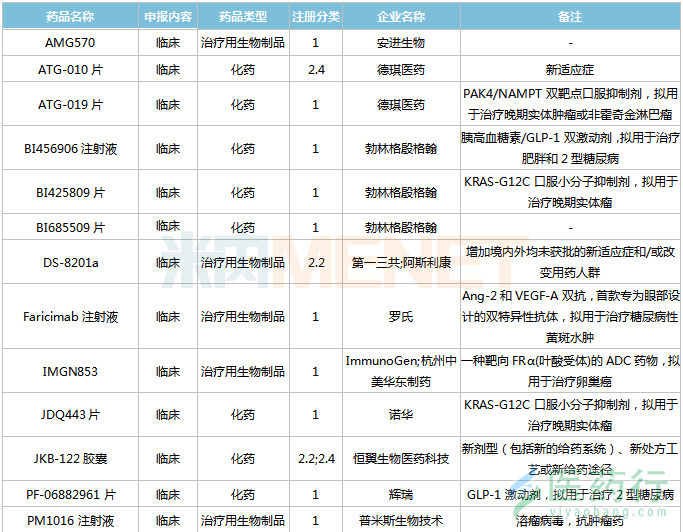Click 临床 in the Faricimab row
This screenshot has width=683, height=532.
point(168,316)
